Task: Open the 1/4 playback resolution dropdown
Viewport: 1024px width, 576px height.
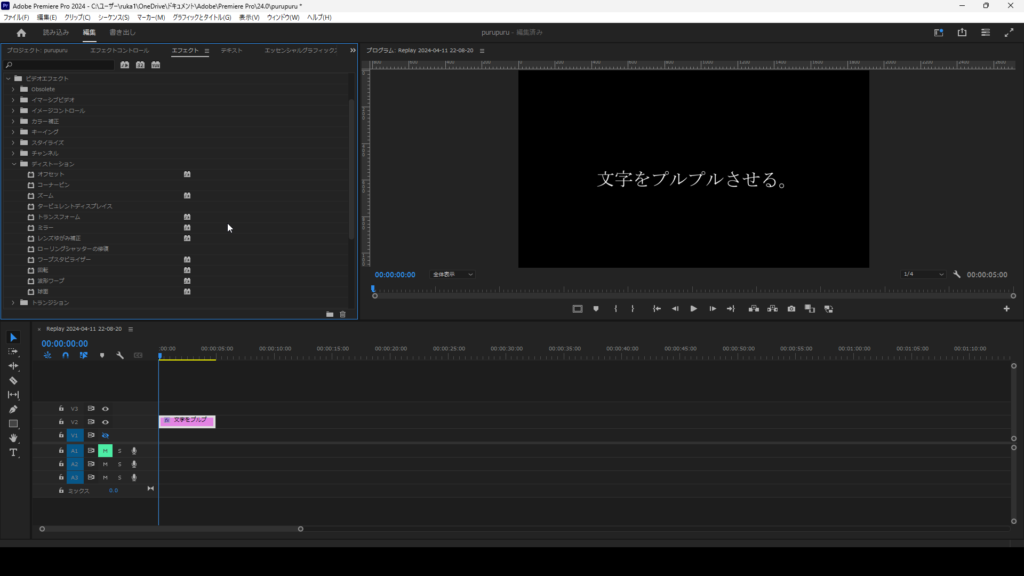Action: [922, 274]
